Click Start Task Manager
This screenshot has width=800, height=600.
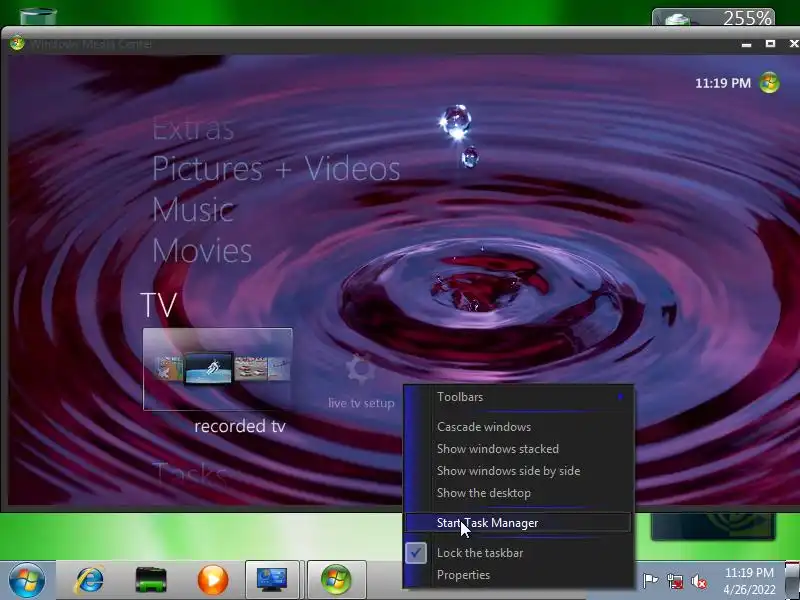click(x=518, y=522)
